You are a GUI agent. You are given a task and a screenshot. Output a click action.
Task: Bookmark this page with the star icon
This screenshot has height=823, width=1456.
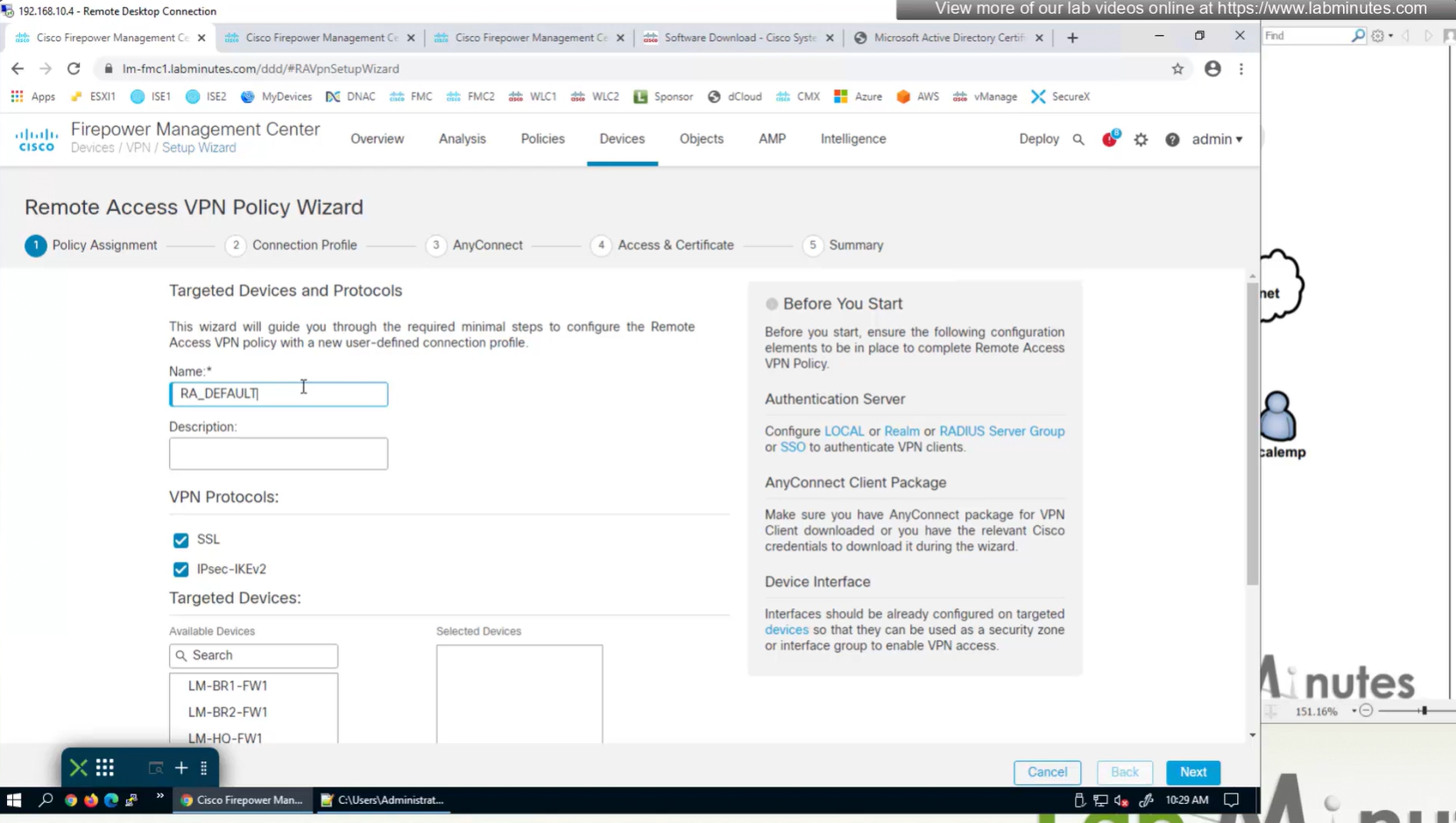click(x=1177, y=68)
